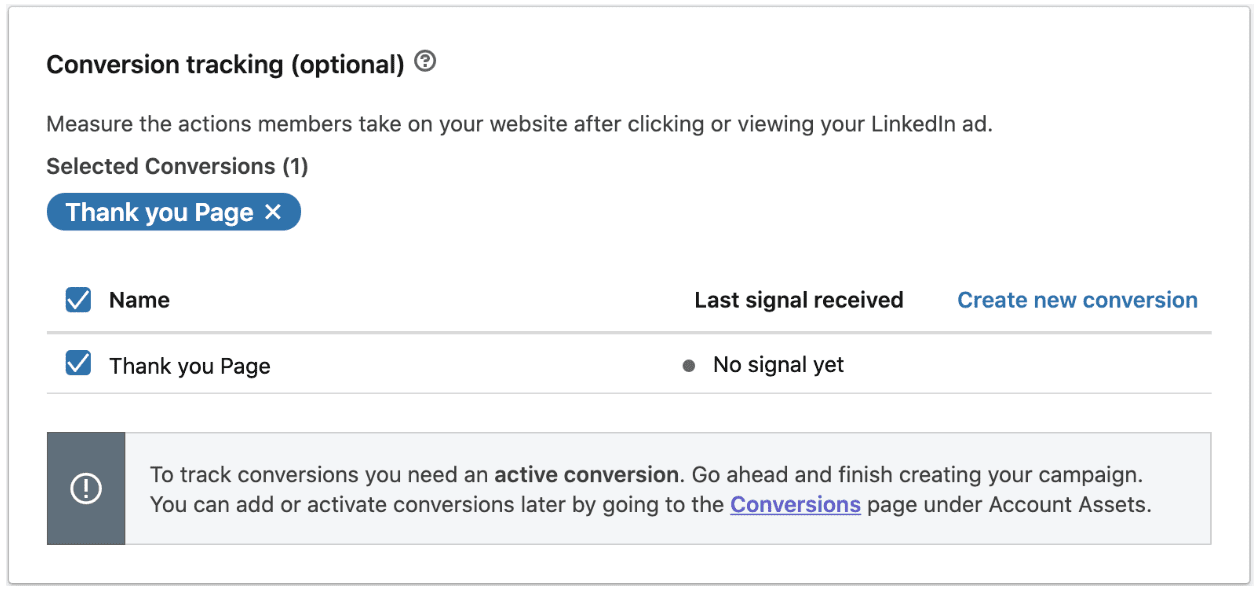This screenshot has width=1258, height=592.
Task: Click the bold active conversion text in banner
Action: (x=586, y=474)
